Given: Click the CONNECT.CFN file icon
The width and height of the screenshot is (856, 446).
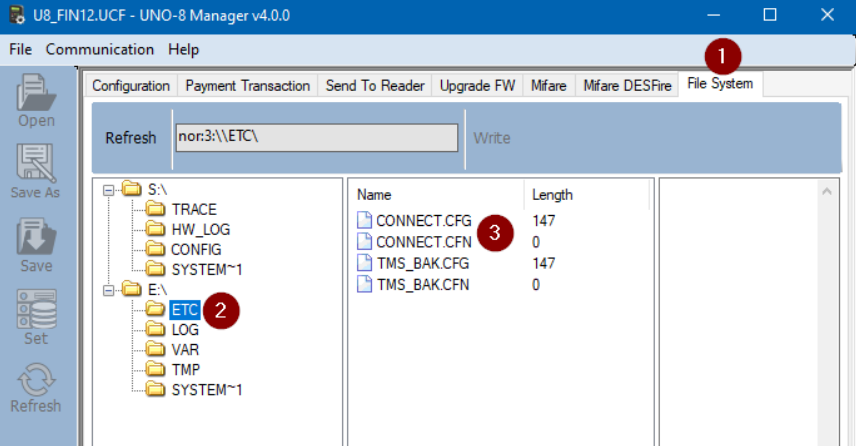Looking at the screenshot, I should pos(364,241).
